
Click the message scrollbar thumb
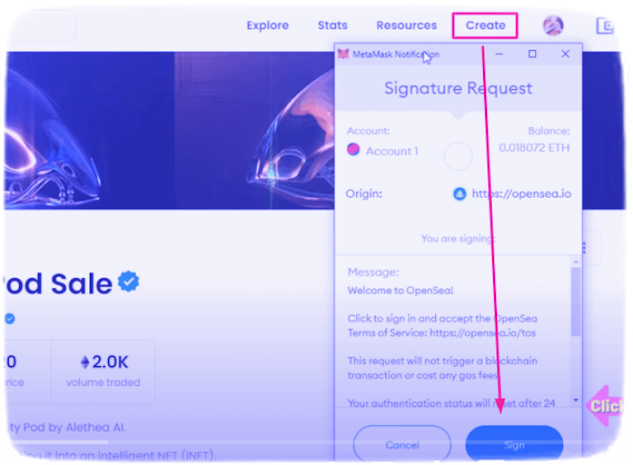point(576,302)
